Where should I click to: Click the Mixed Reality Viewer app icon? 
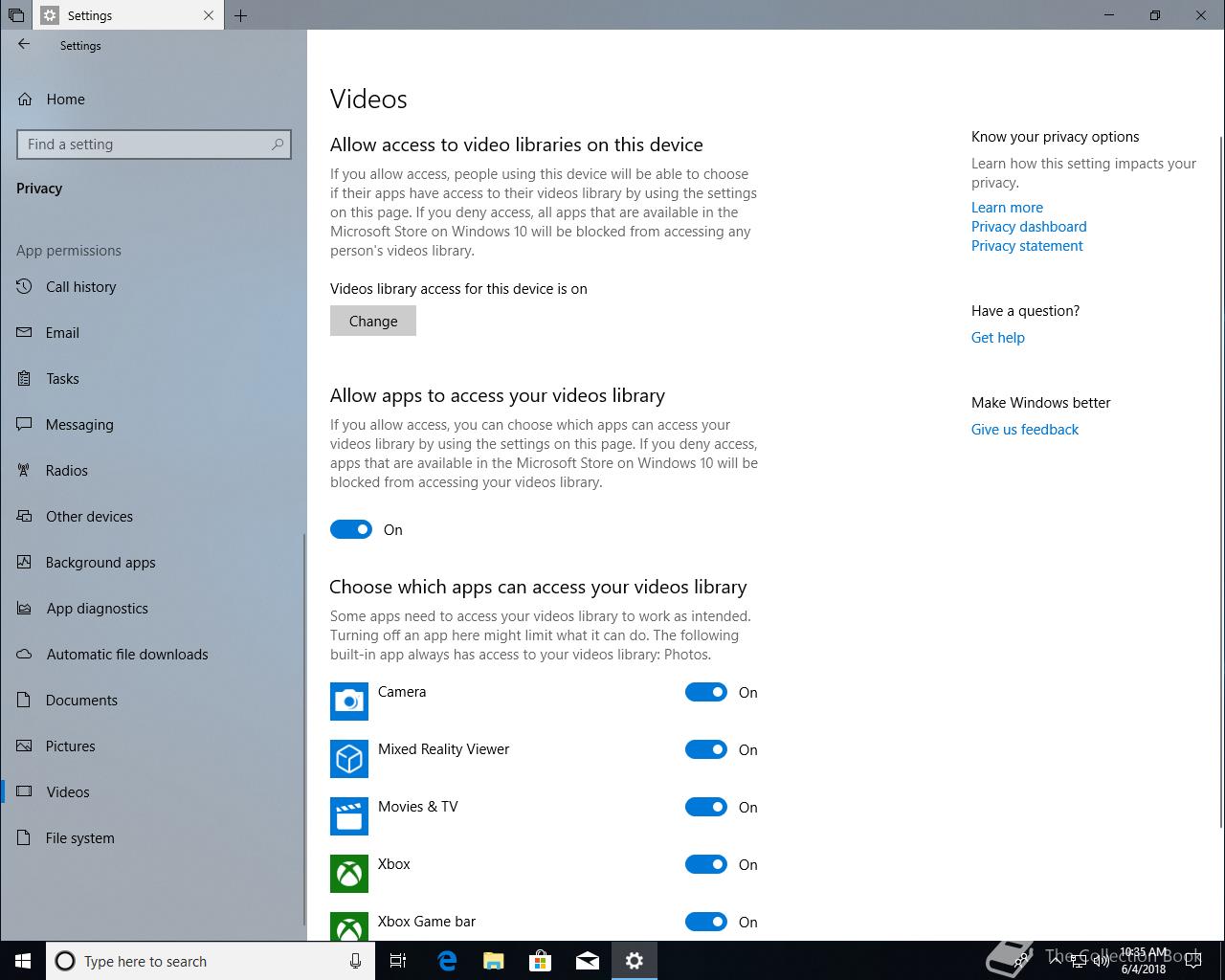click(349, 759)
